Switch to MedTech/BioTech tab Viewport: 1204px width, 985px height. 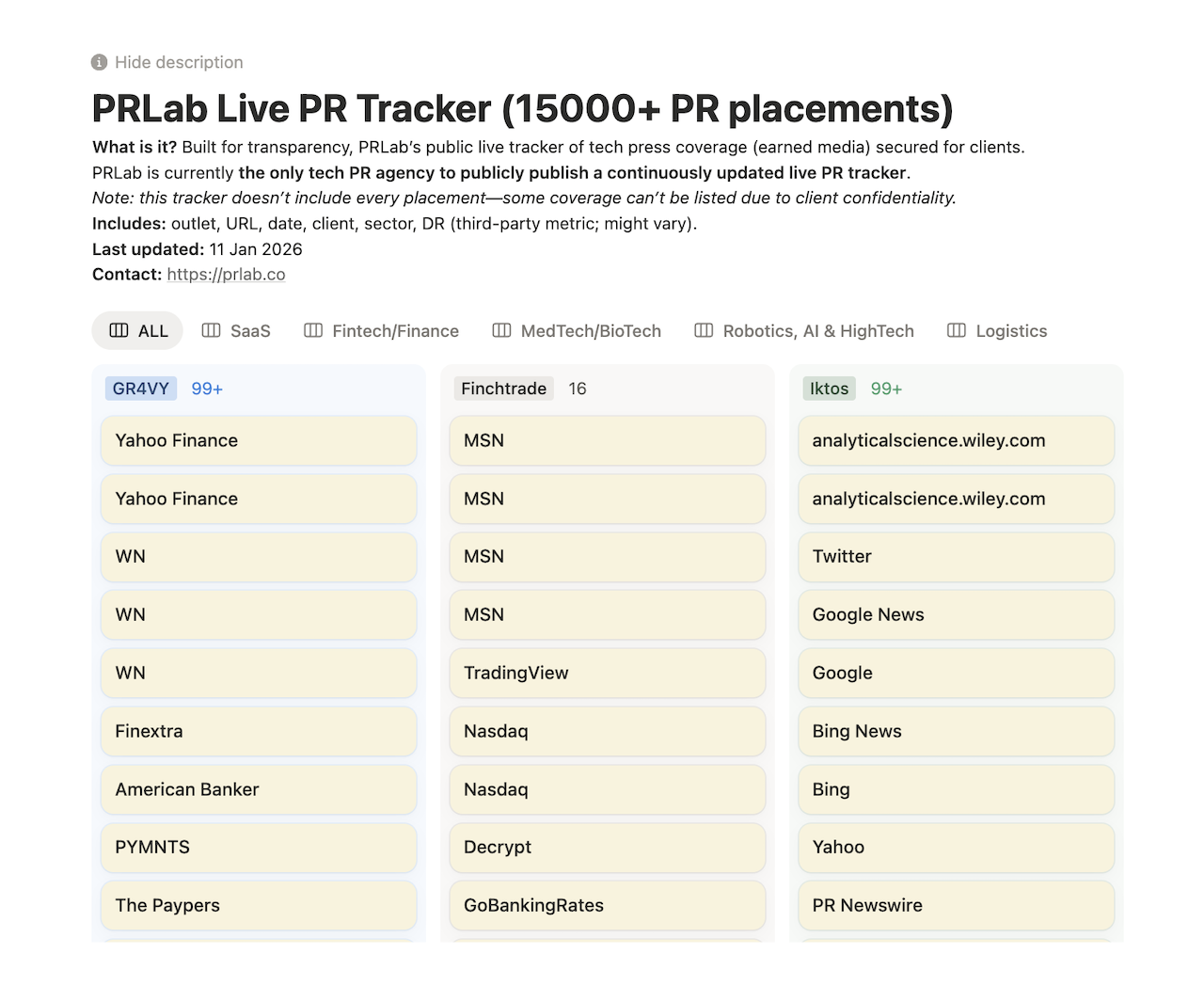coord(577,331)
